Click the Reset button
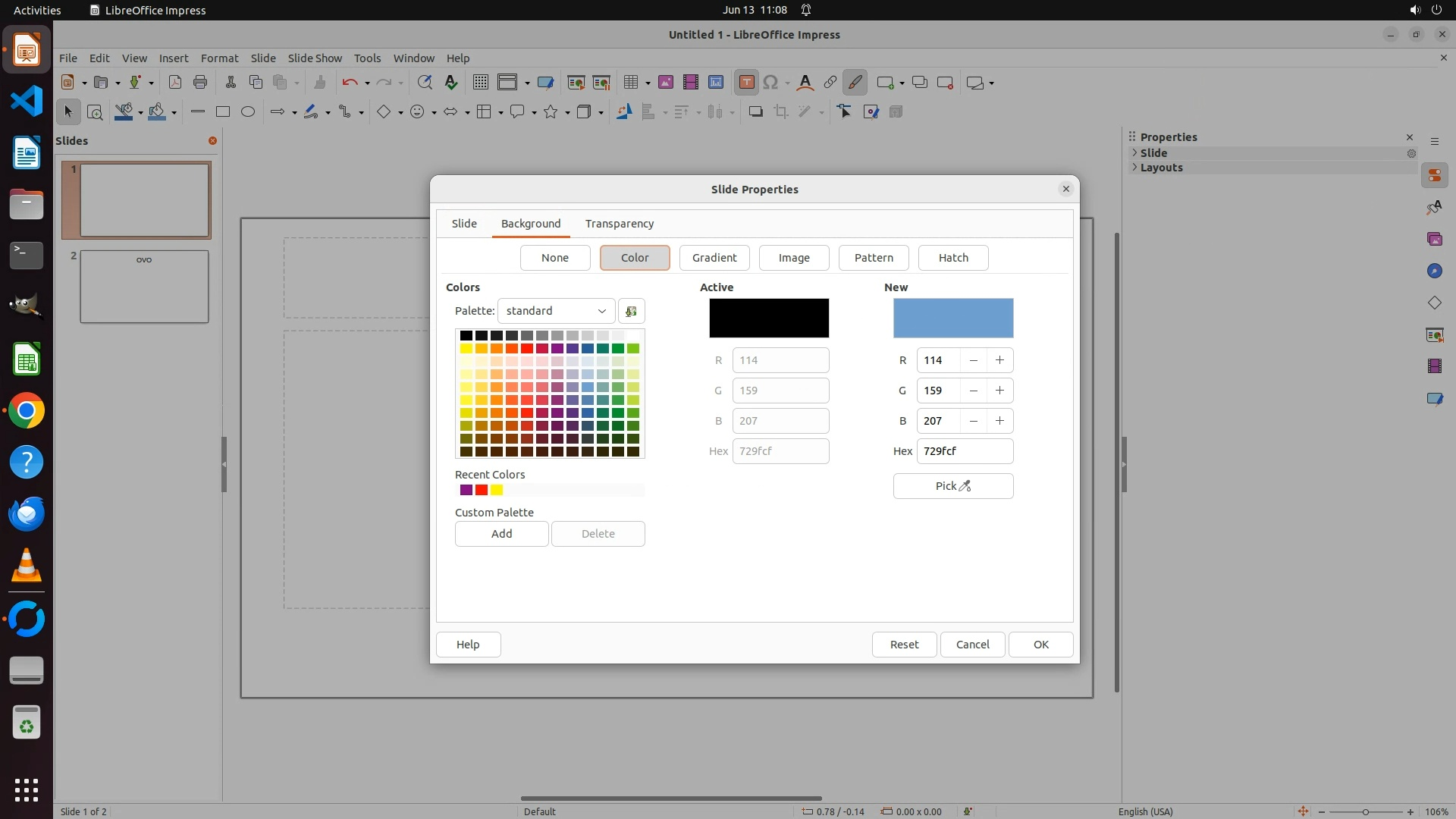This screenshot has height=819, width=1456. click(903, 645)
